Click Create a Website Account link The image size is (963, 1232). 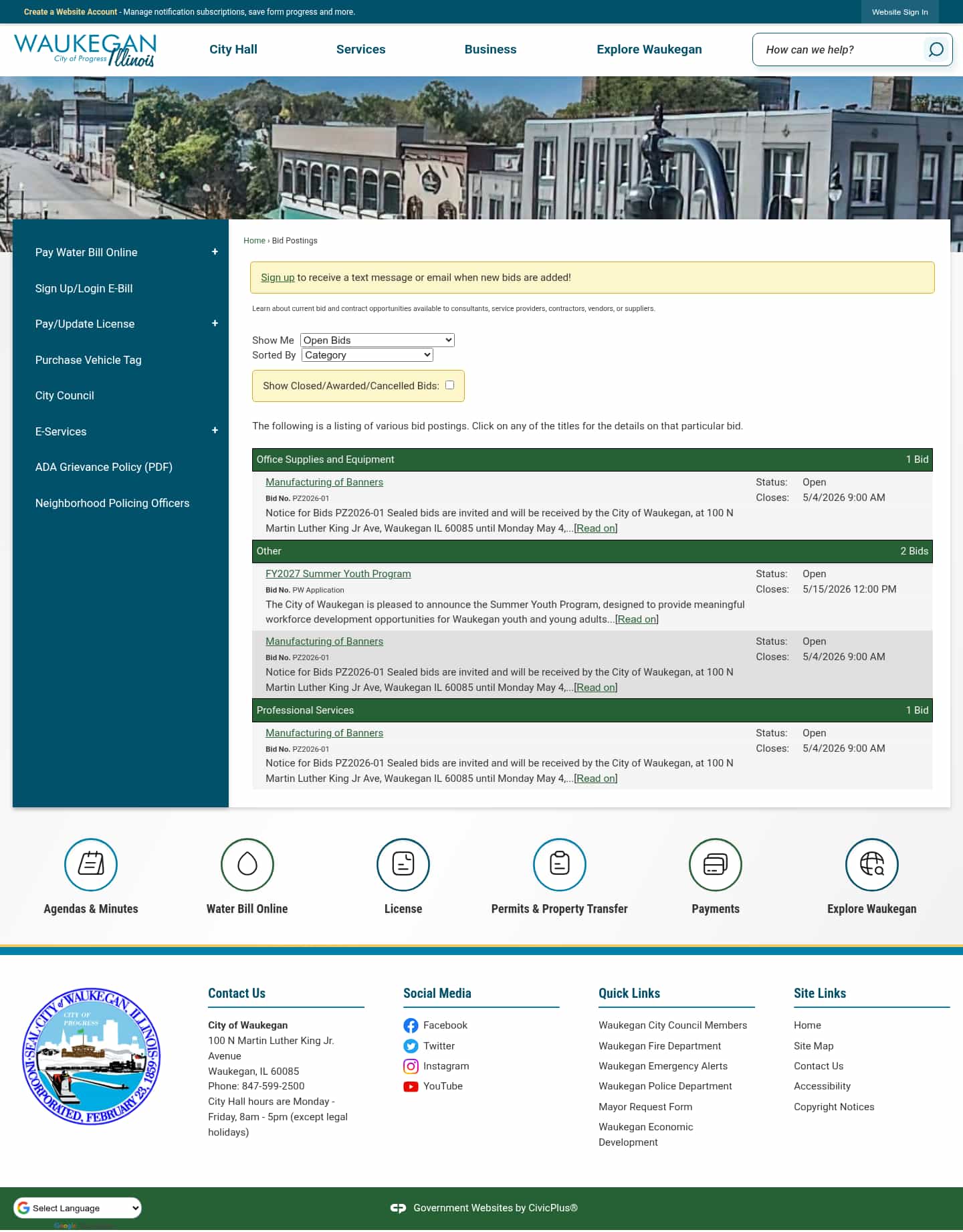[70, 12]
